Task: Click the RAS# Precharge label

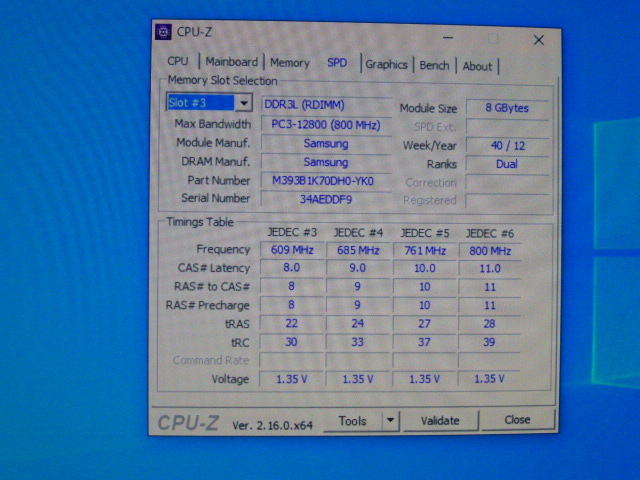Action: coord(207,305)
